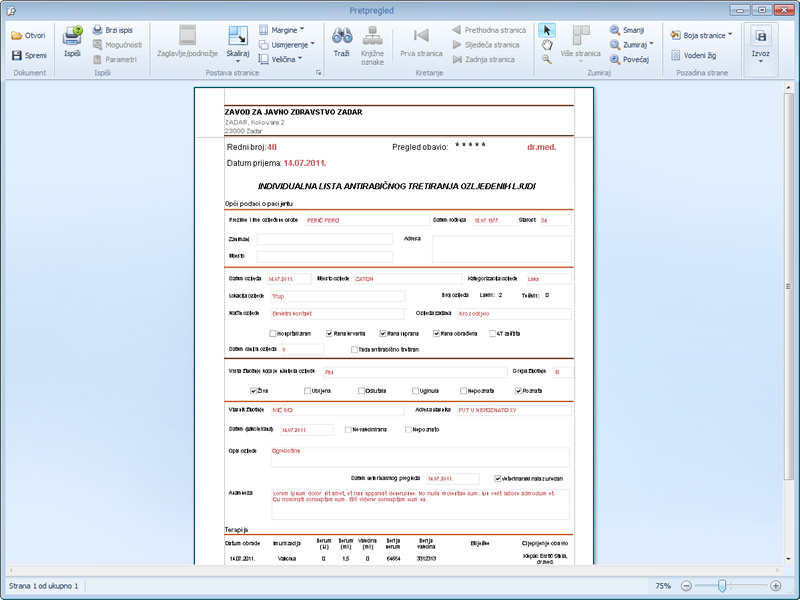Tick the Odlutala checkbox
This screenshot has width=800, height=600.
click(x=361, y=391)
